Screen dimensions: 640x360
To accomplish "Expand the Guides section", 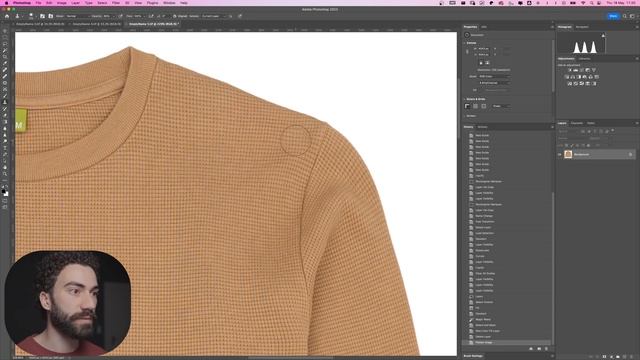I will tap(464, 116).
